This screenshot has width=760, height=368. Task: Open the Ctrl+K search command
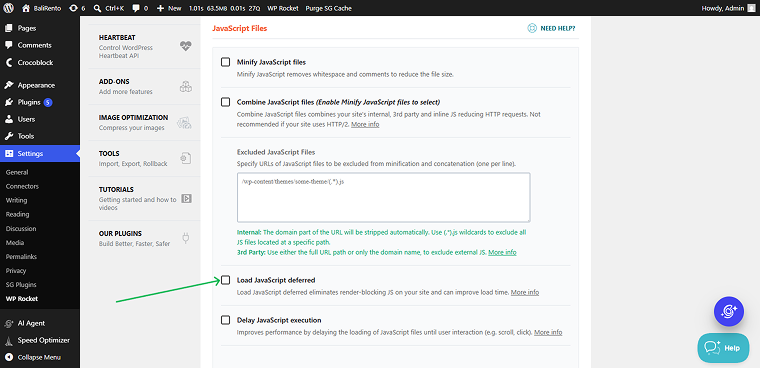(109, 8)
